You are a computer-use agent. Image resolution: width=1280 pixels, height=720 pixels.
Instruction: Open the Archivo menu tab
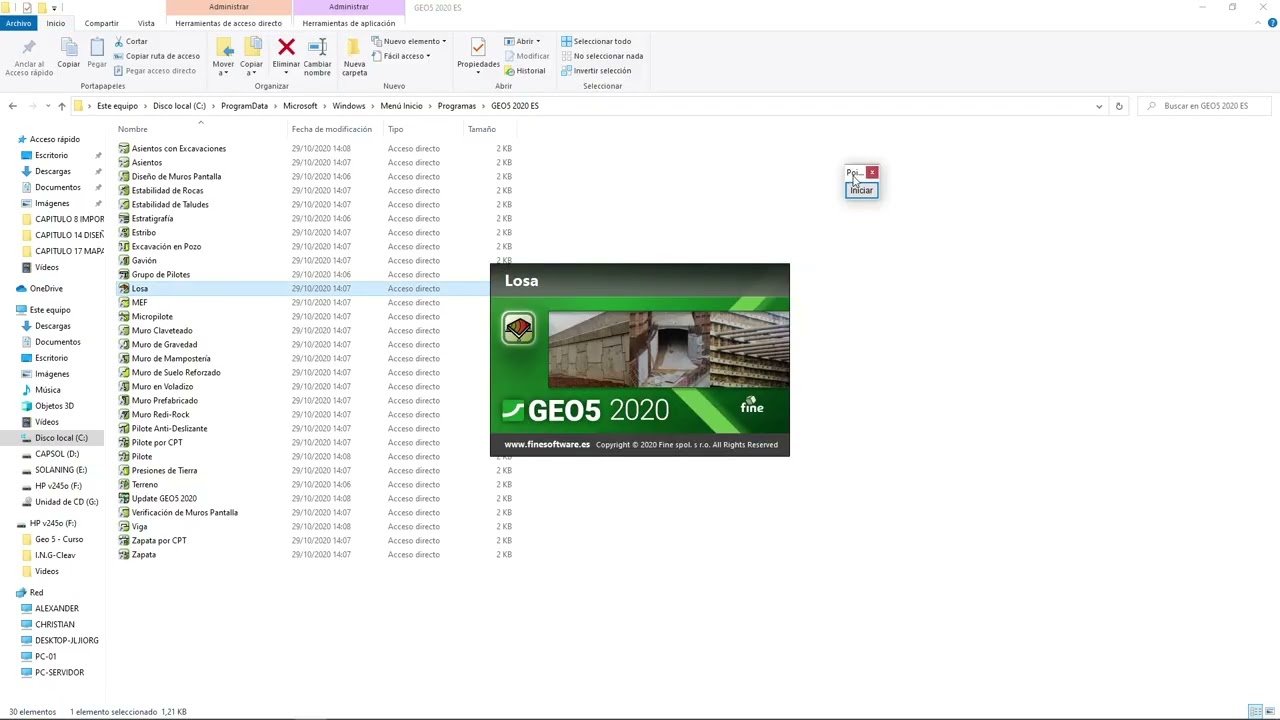[18, 23]
